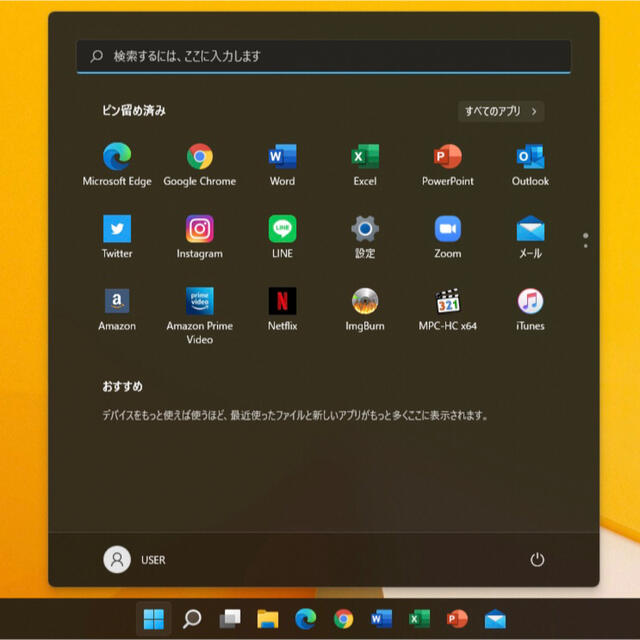Open File Explorer from the taskbar

click(x=268, y=619)
